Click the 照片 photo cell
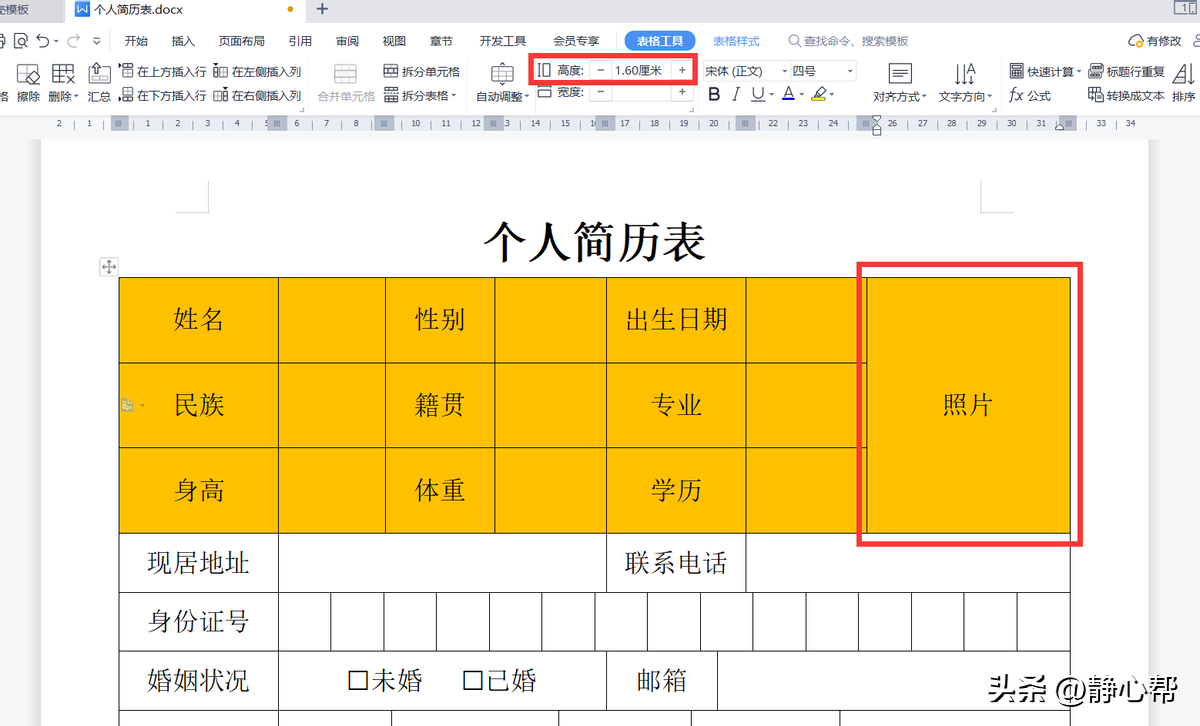This screenshot has height=726, width=1200. pos(968,405)
